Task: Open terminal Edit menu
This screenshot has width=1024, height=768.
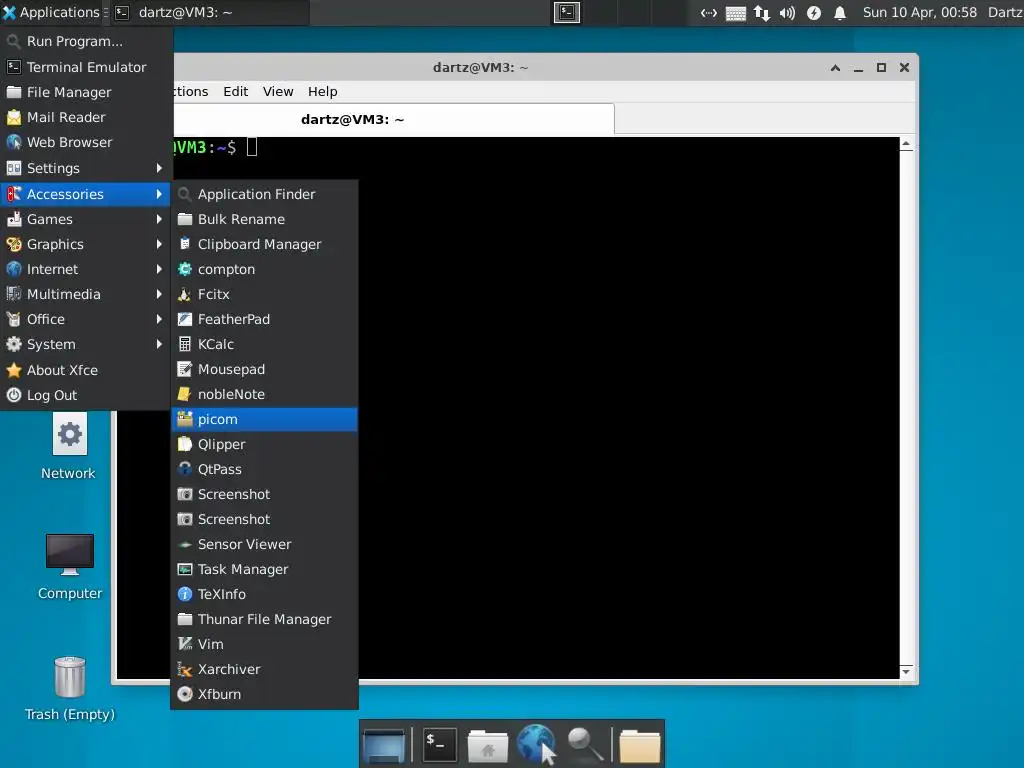Action: click(235, 91)
